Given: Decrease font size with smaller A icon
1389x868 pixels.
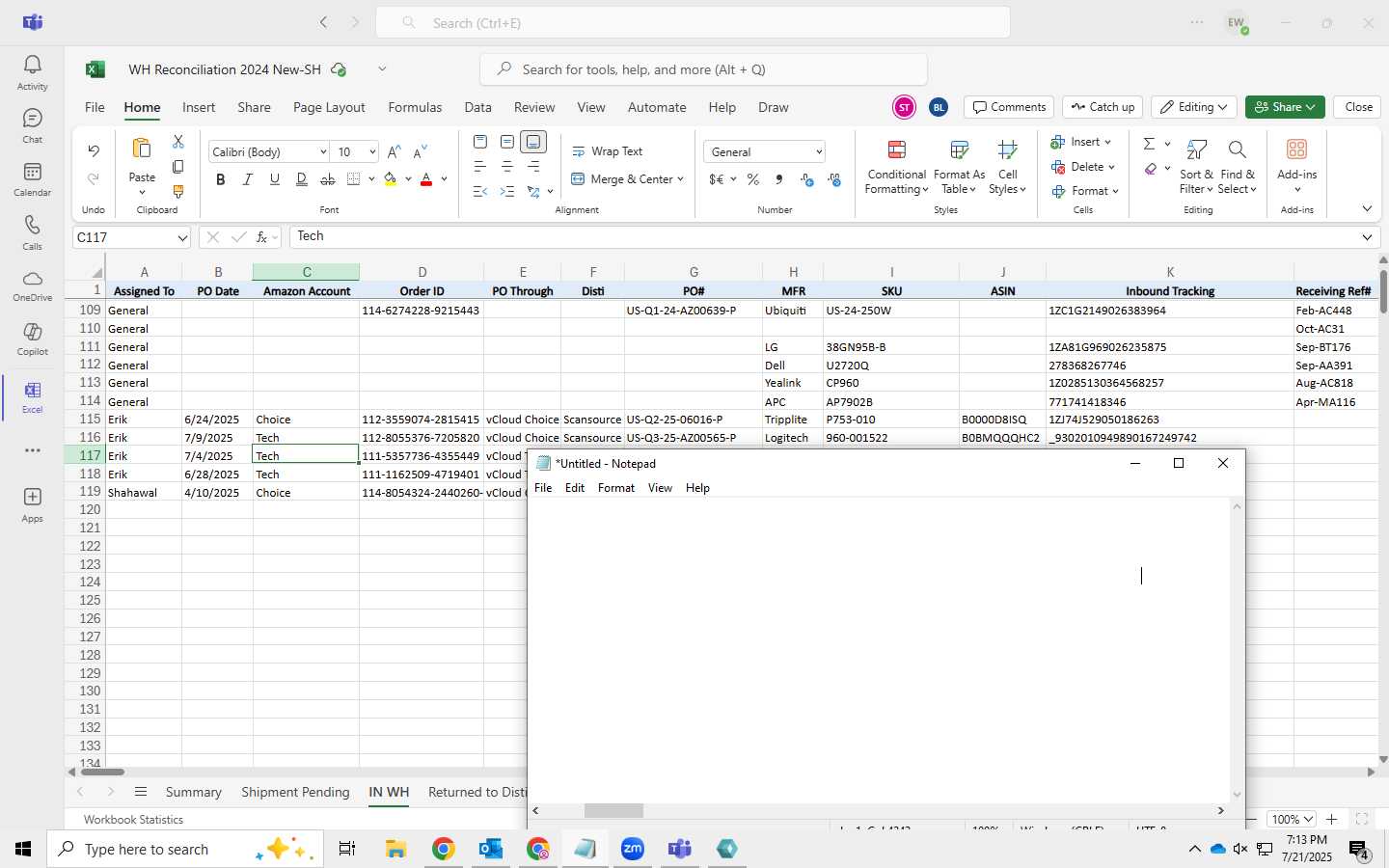Looking at the screenshot, I should click(x=420, y=152).
